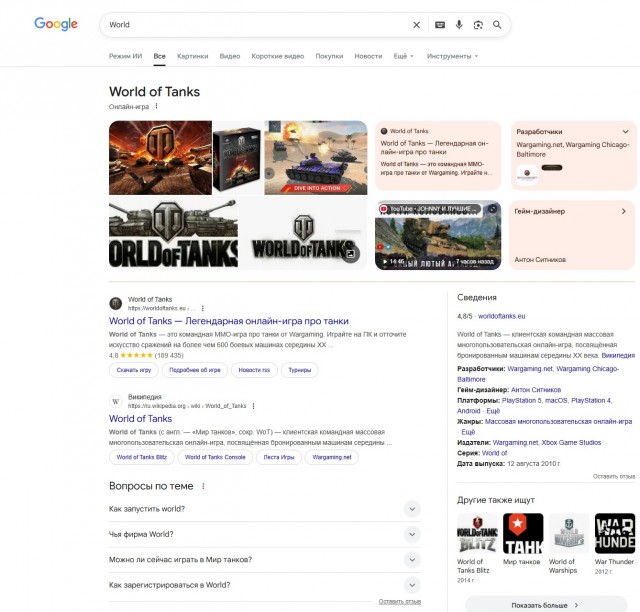Image resolution: width=640 pixels, height=612 pixels.
Task: Open the Xbox Game Studios publisher link
Action: click(571, 442)
